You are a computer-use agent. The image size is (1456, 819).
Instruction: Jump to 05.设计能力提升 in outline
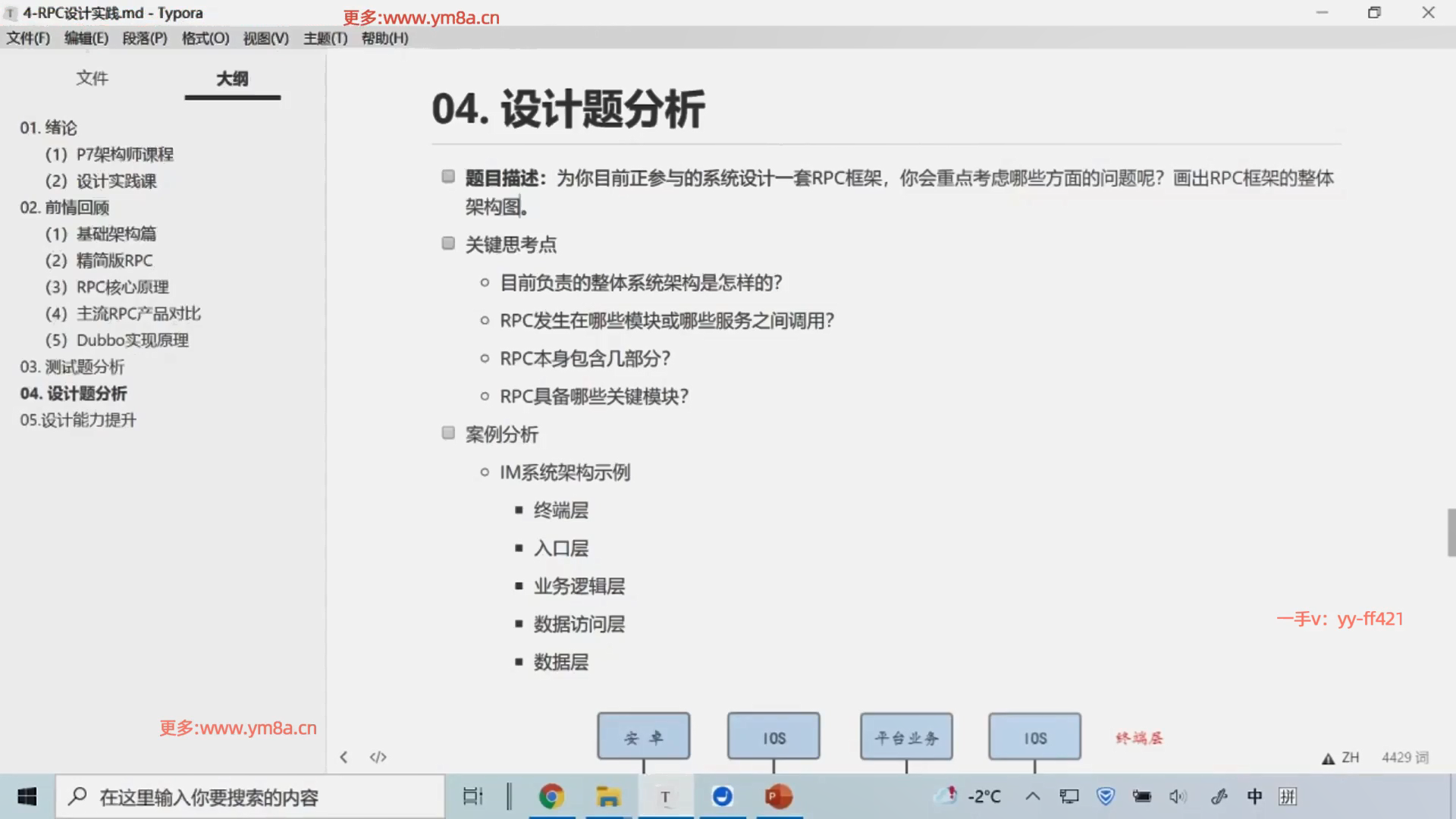pos(78,420)
